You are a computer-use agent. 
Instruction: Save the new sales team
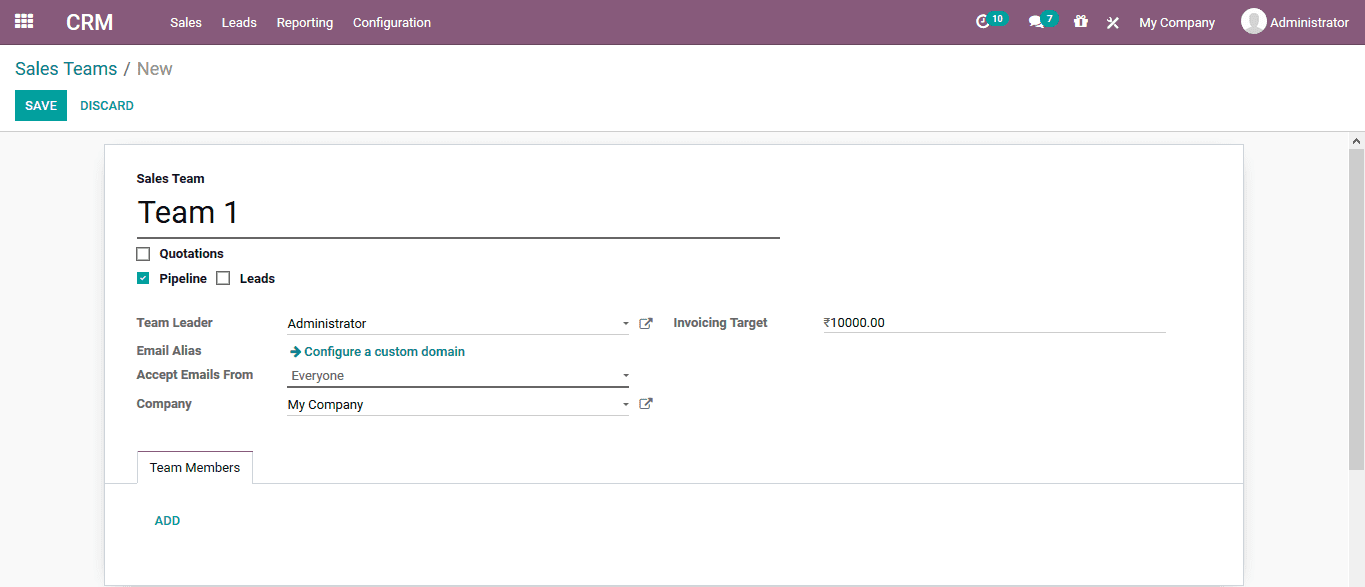40,105
